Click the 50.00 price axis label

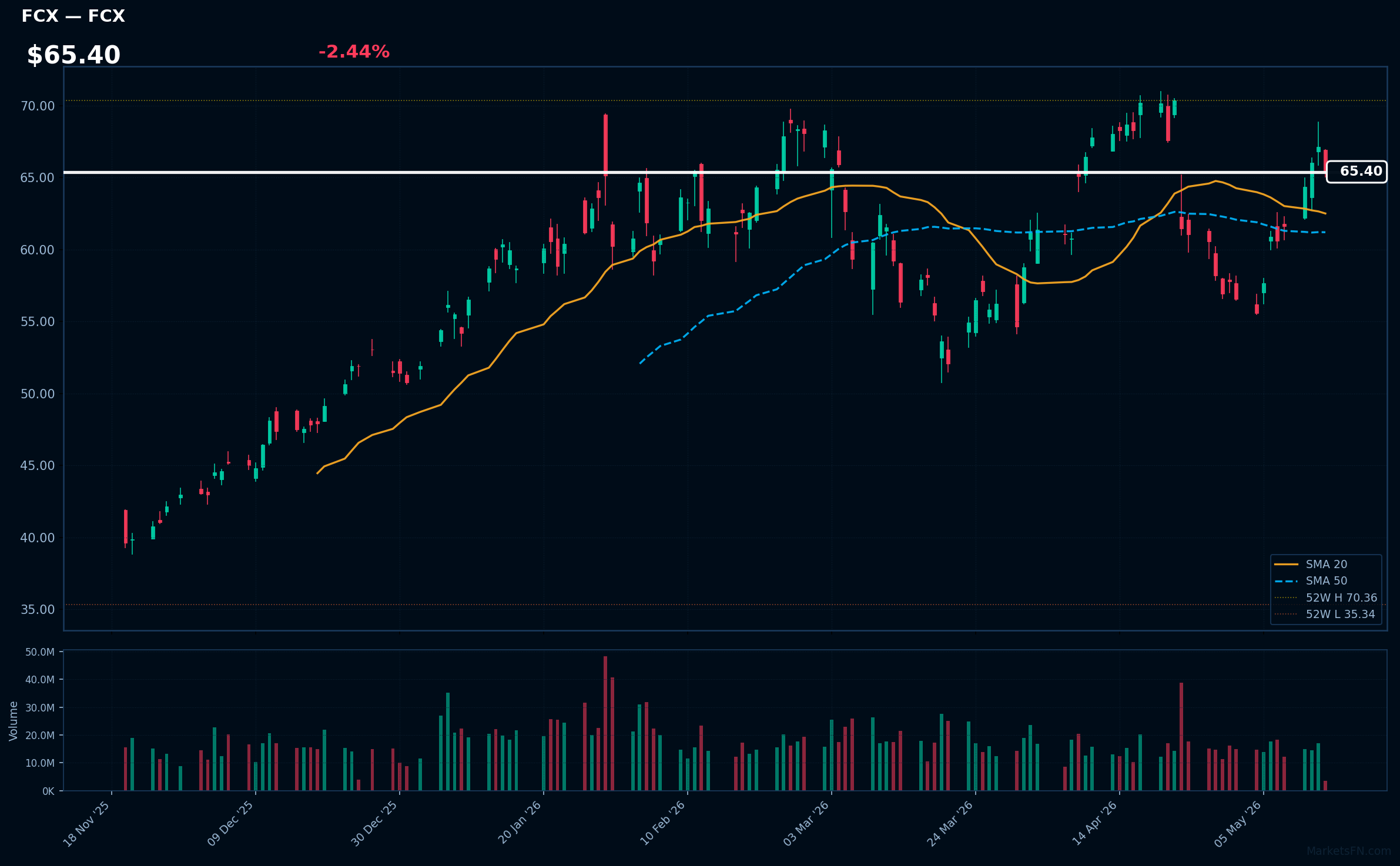[38, 394]
